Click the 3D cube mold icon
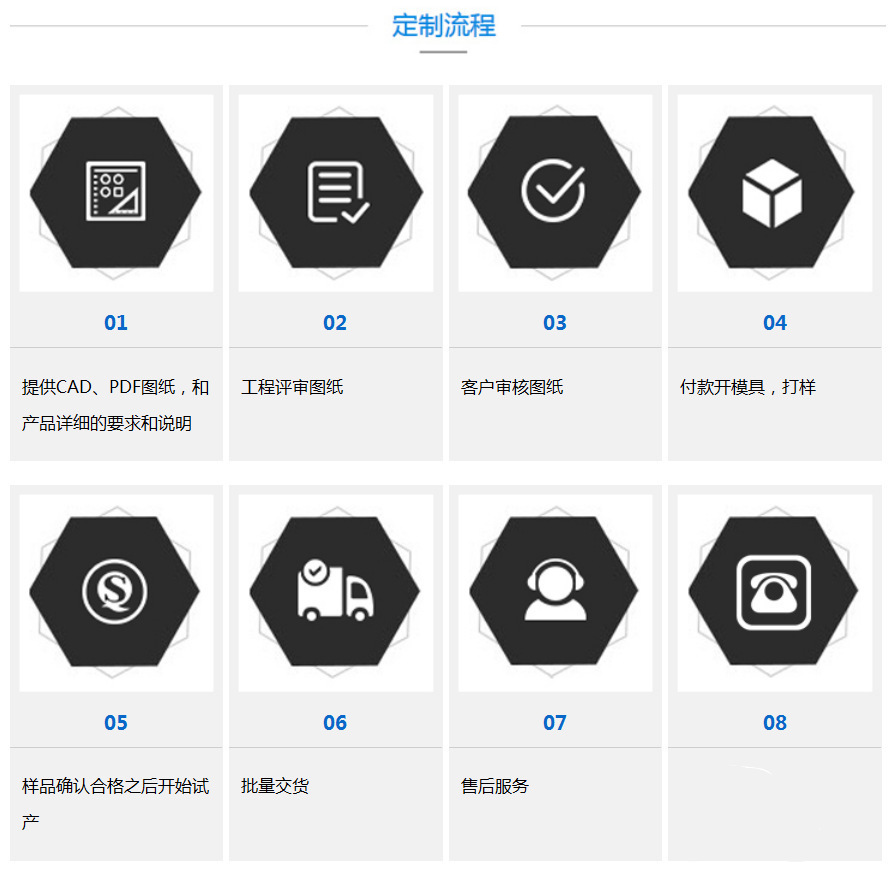The width and height of the screenshot is (892, 870). coord(772,192)
